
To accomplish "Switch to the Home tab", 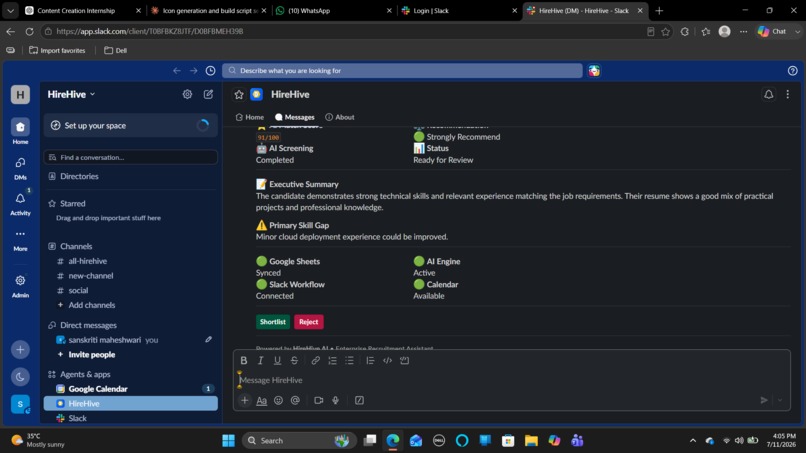I will [250, 117].
